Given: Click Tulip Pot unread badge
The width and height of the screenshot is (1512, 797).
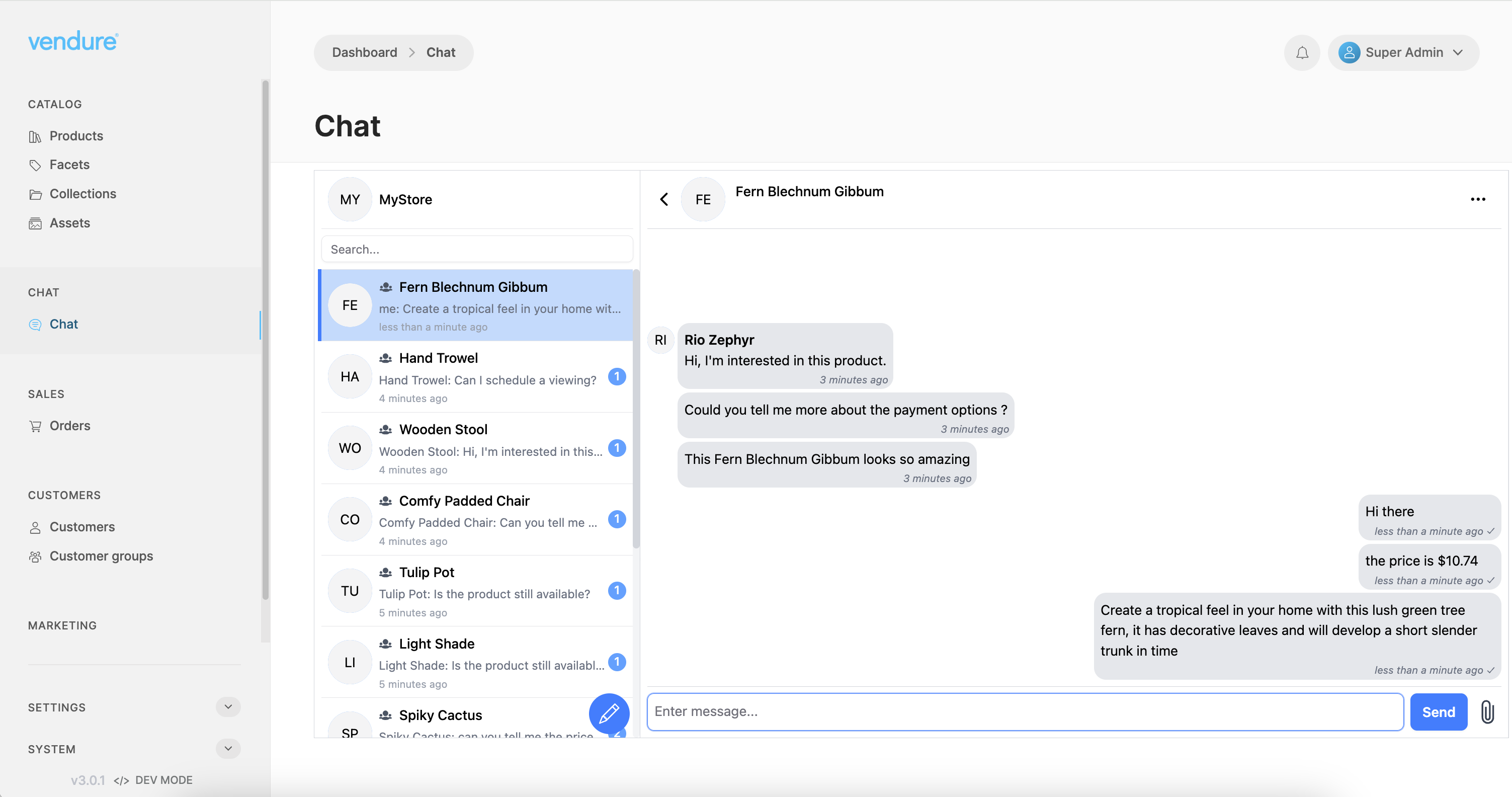Looking at the screenshot, I should click(x=617, y=590).
